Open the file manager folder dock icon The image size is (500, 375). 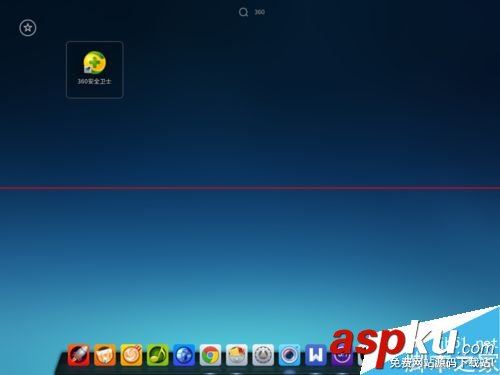pyautogui.click(x=237, y=355)
